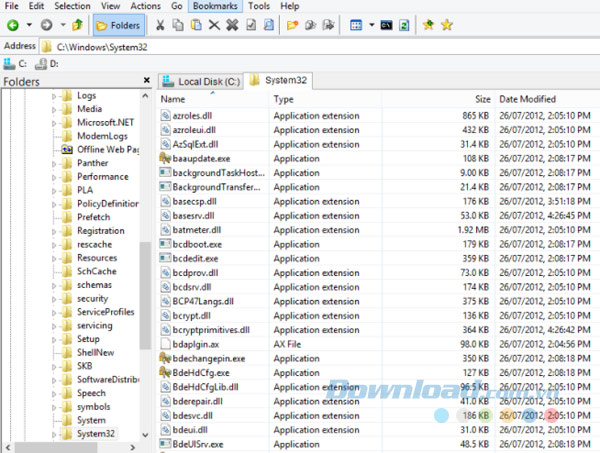The width and height of the screenshot is (600, 453).
Task: Click the Back navigation arrow
Action: tap(13, 24)
